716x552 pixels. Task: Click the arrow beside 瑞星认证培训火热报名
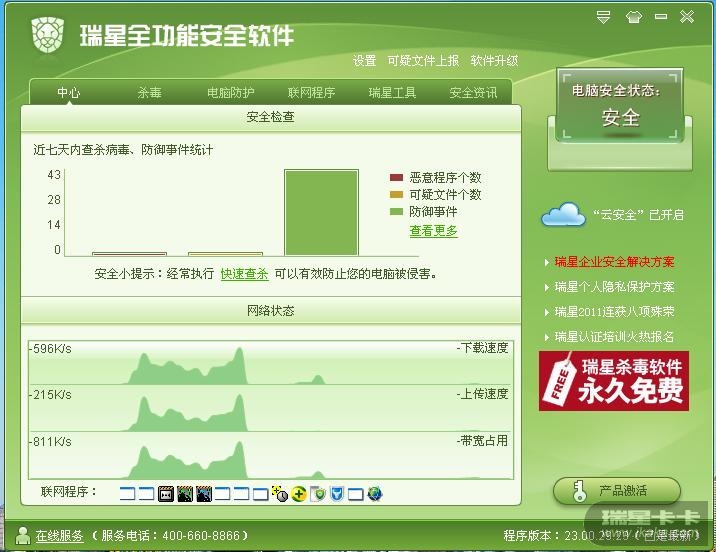point(547,337)
